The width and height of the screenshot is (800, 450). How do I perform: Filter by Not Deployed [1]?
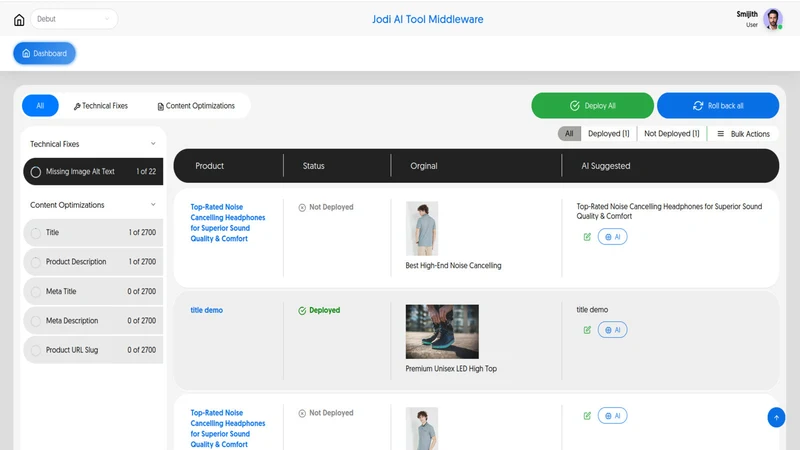[x=671, y=134]
